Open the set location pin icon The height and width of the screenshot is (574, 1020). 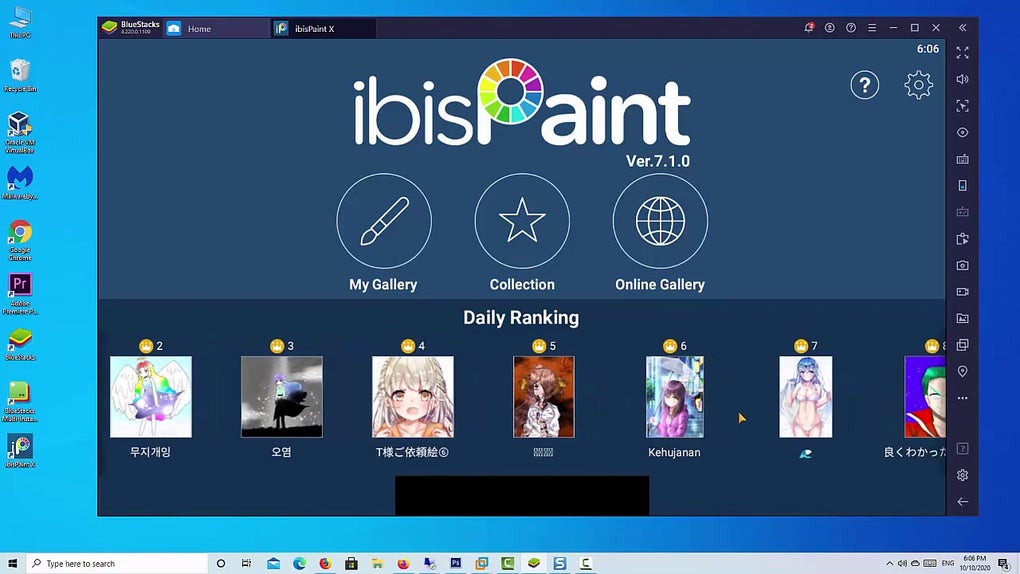tap(963, 372)
